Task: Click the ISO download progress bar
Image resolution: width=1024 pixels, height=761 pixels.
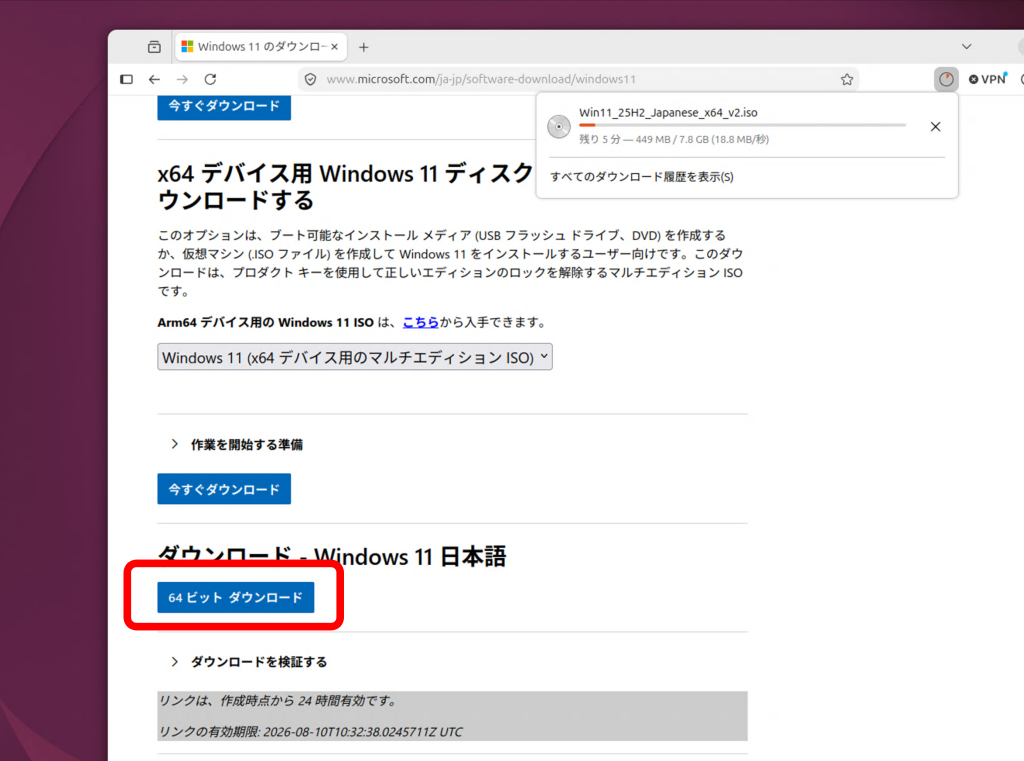Action: pyautogui.click(x=743, y=125)
